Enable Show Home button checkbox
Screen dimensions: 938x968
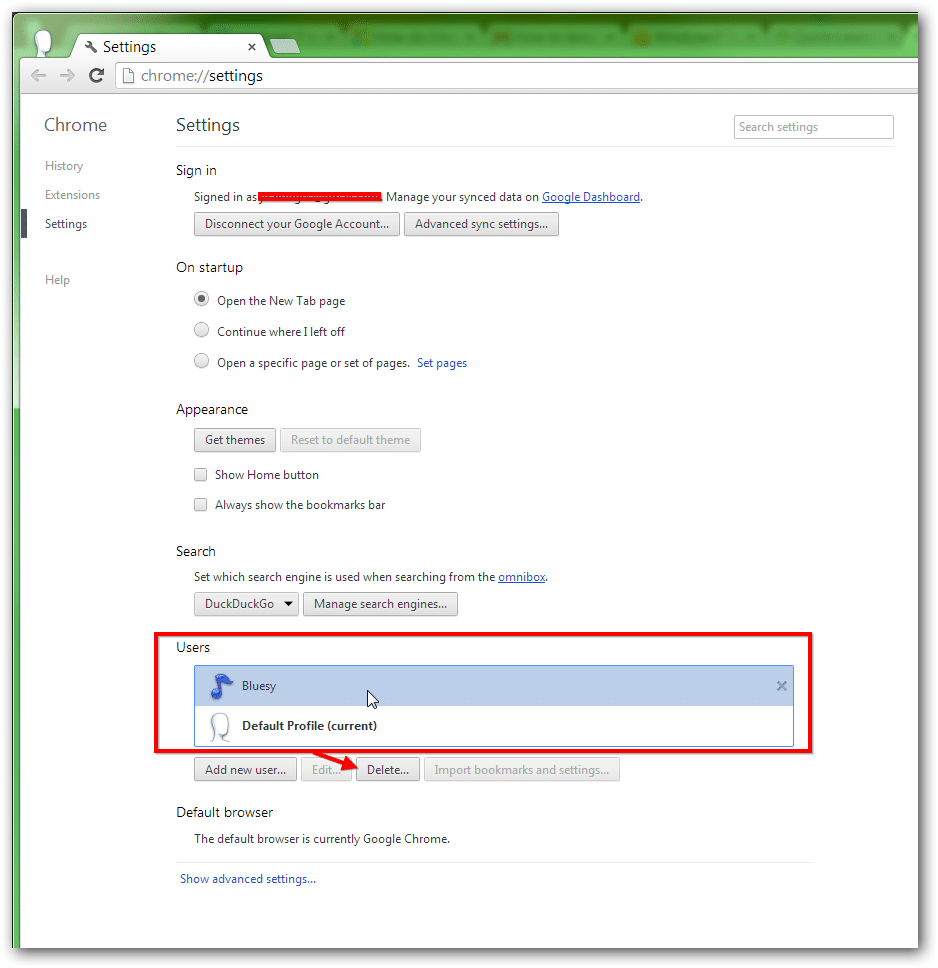click(201, 475)
